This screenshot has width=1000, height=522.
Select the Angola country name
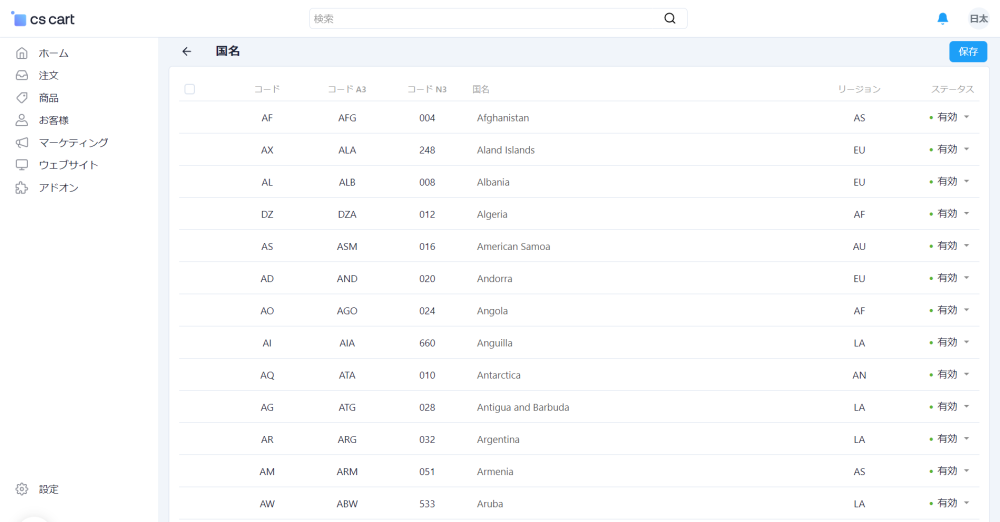(x=492, y=311)
